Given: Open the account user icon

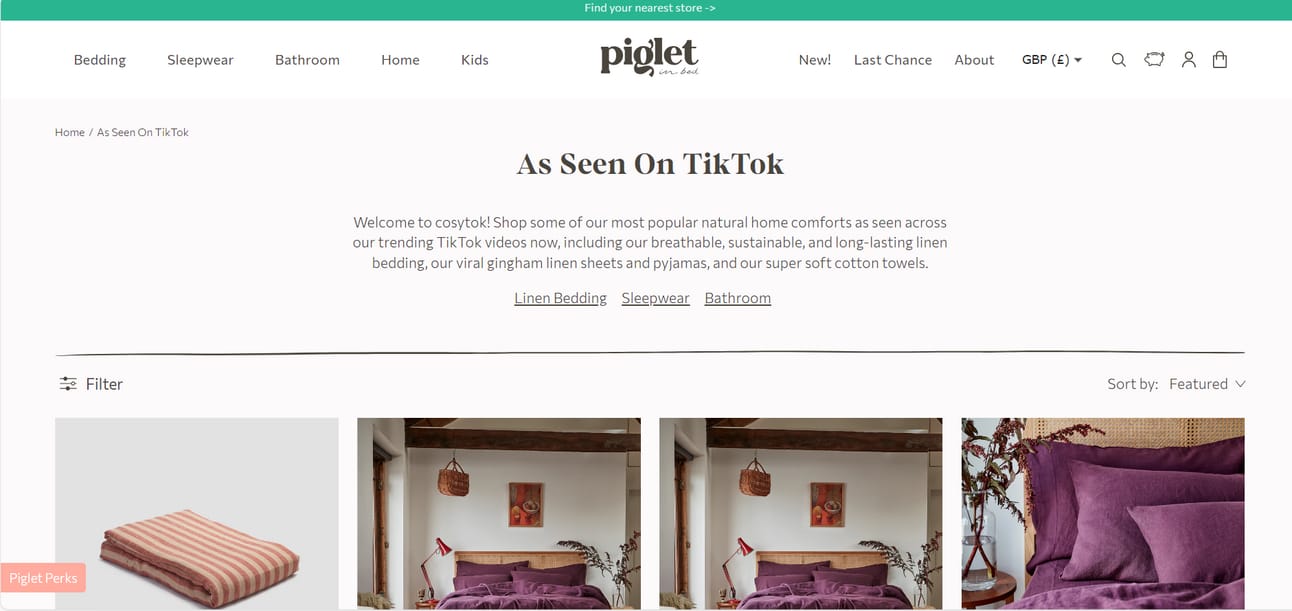Looking at the screenshot, I should tap(1188, 60).
